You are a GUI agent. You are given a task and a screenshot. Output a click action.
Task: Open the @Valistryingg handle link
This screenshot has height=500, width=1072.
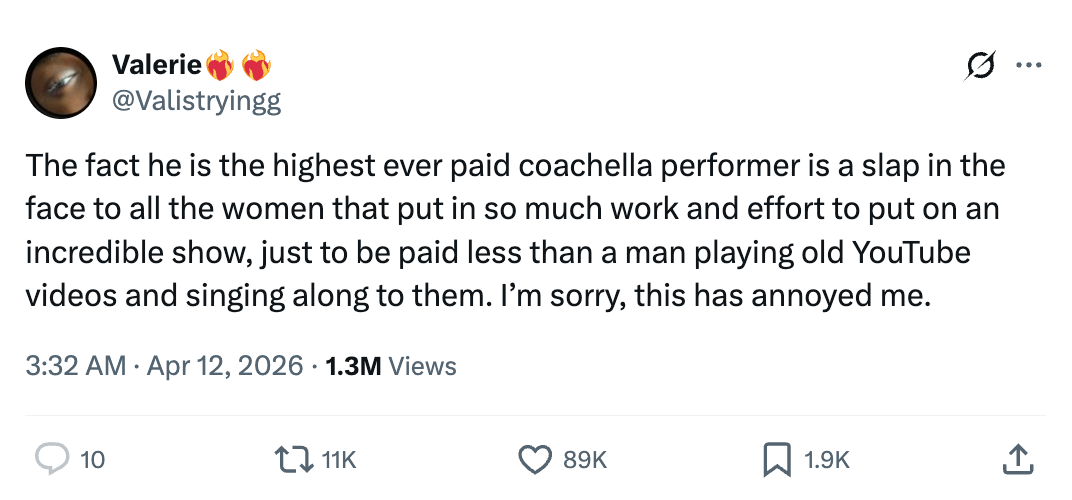pyautogui.click(x=196, y=102)
